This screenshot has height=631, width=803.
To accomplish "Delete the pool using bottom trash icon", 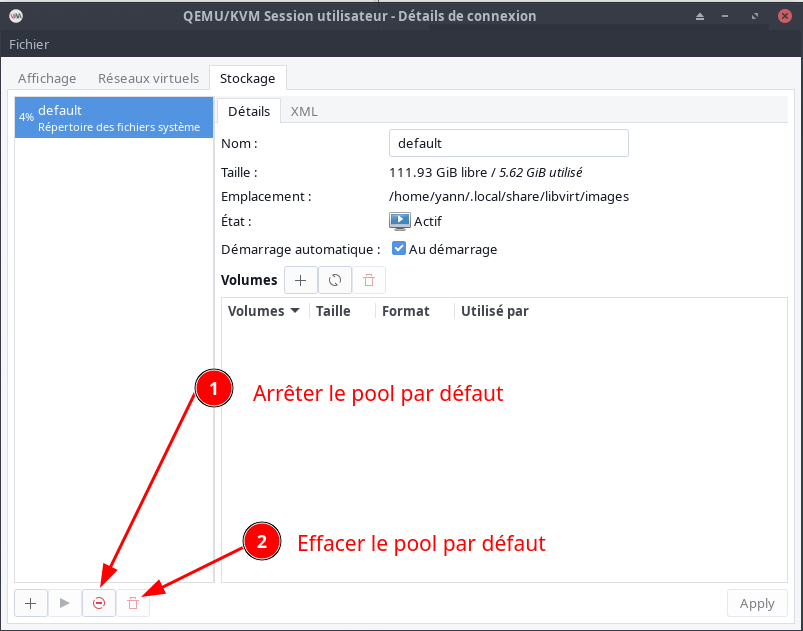I will point(133,603).
